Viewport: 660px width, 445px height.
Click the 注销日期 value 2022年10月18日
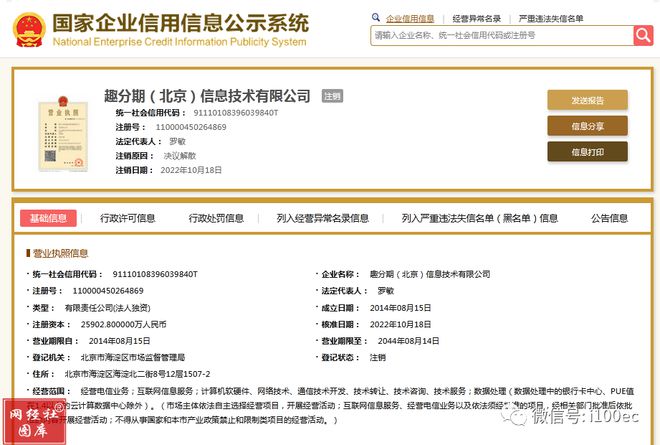[191, 170]
